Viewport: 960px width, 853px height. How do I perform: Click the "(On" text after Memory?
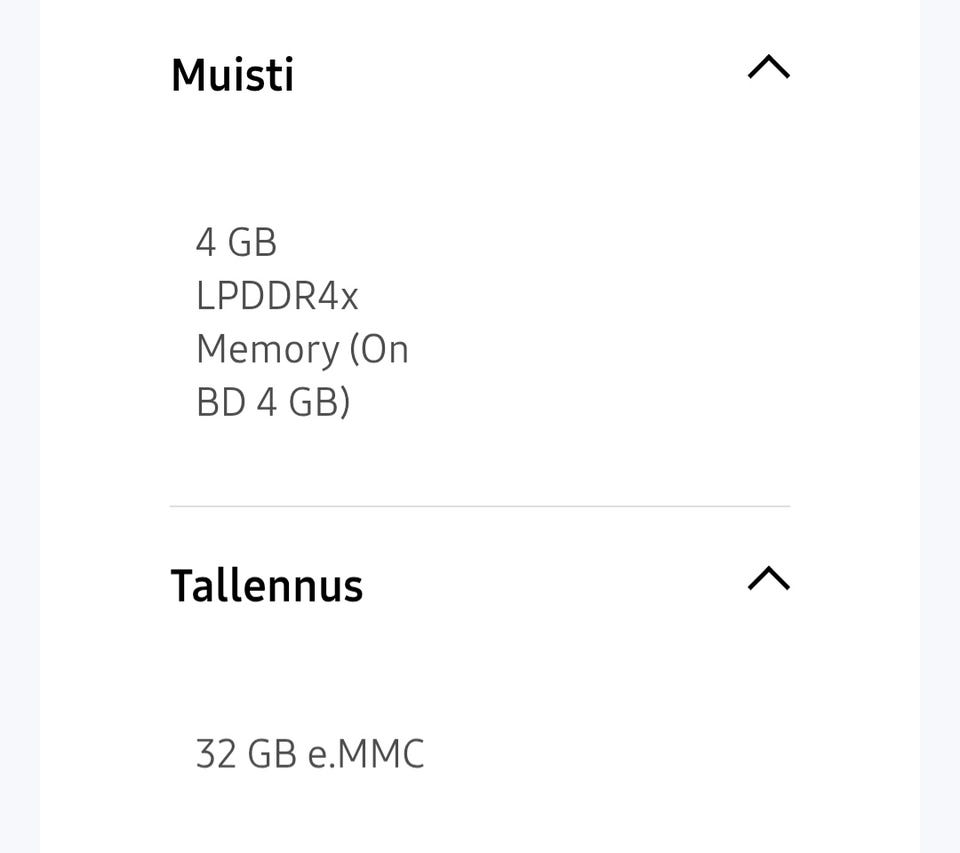[379, 350]
